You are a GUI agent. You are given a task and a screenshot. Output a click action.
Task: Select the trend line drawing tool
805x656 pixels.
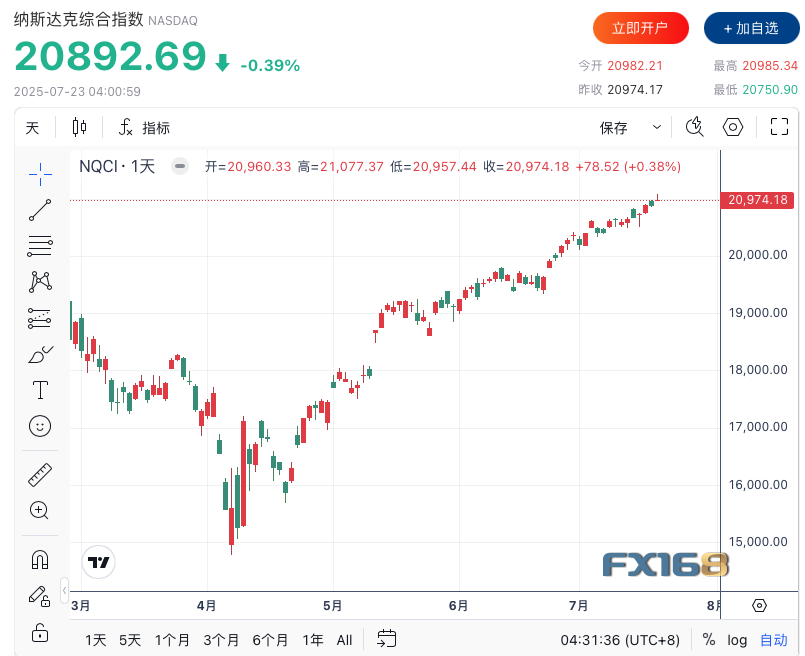coord(40,209)
